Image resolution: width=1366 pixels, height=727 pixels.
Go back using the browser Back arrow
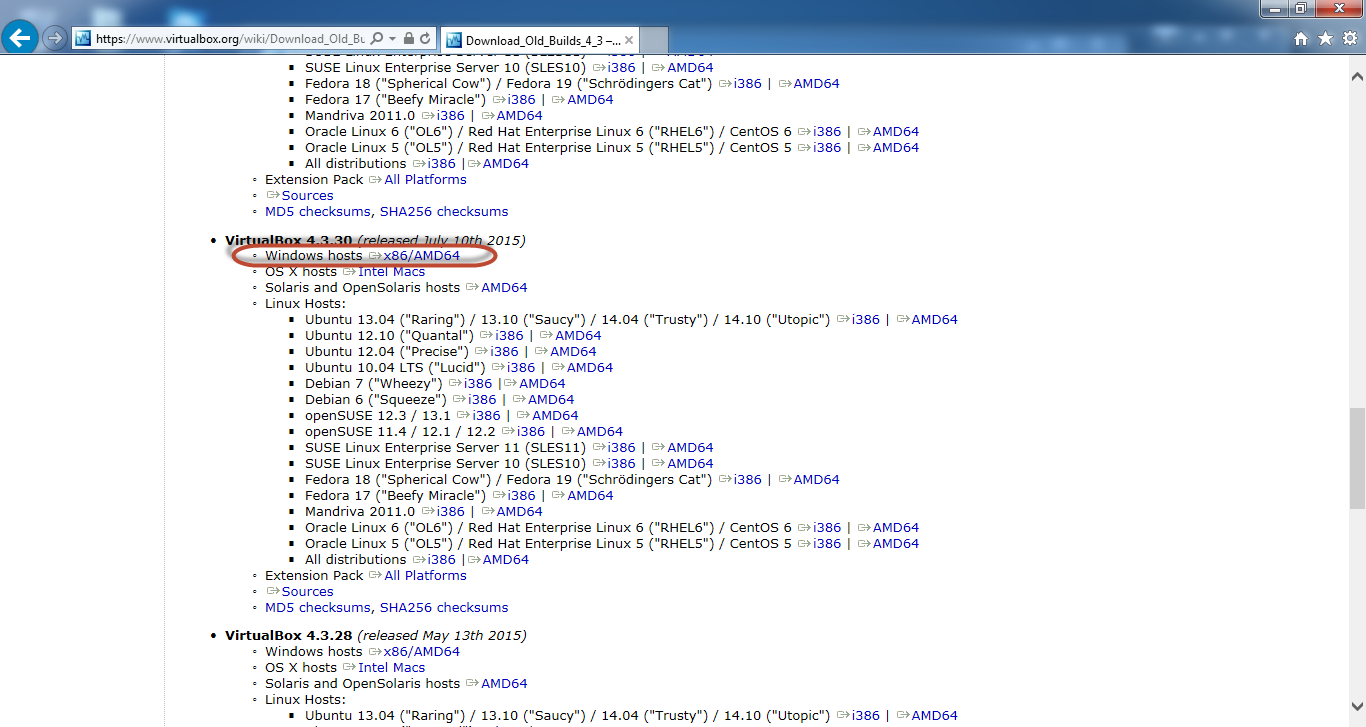tap(21, 38)
